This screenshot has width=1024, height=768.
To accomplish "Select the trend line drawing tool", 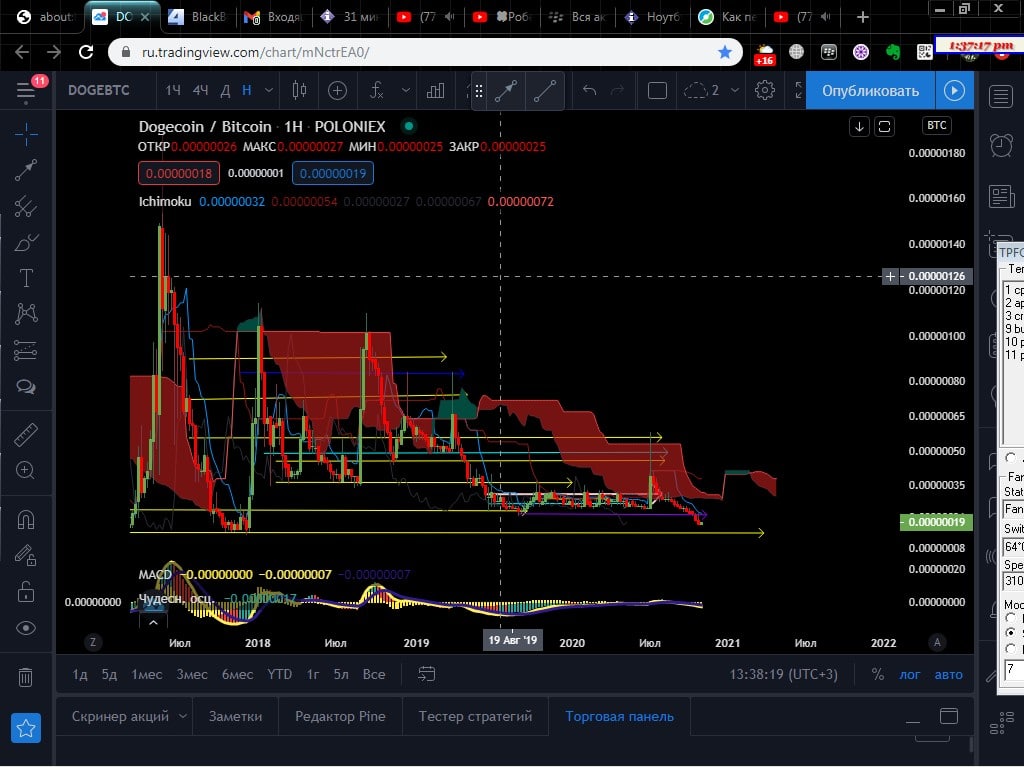I will coord(26,170).
